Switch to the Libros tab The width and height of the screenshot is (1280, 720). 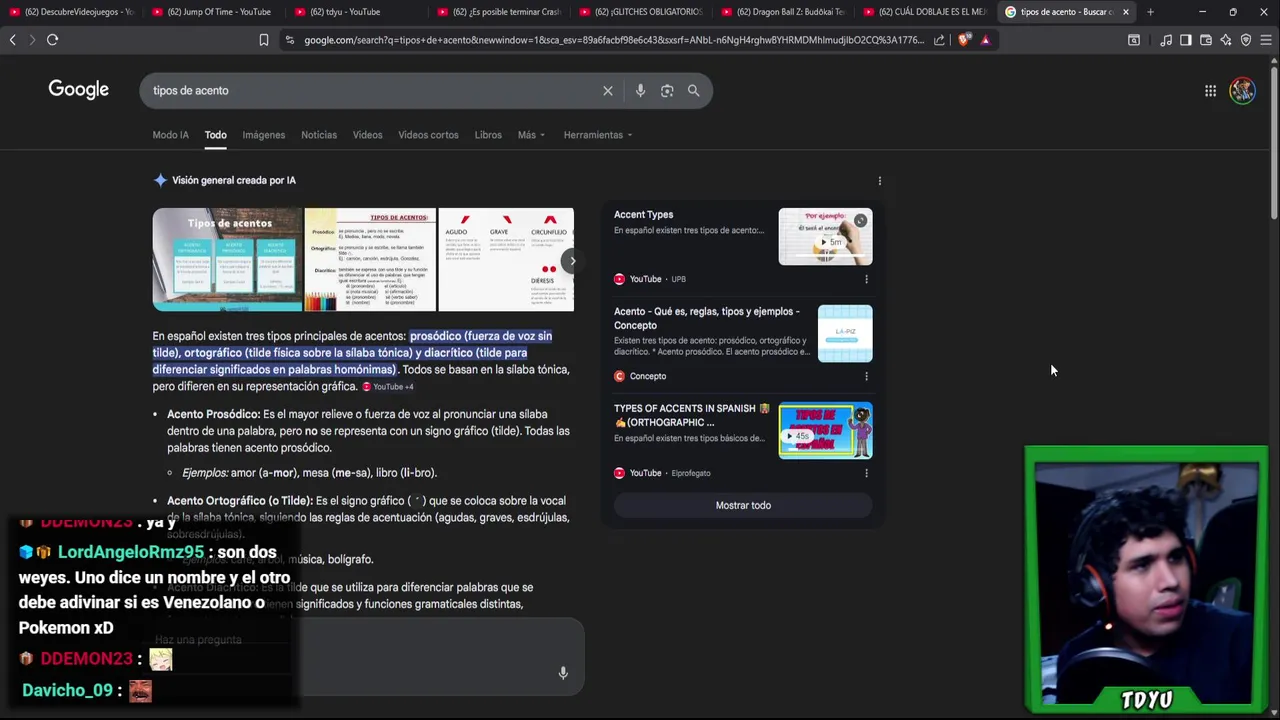pyautogui.click(x=488, y=135)
